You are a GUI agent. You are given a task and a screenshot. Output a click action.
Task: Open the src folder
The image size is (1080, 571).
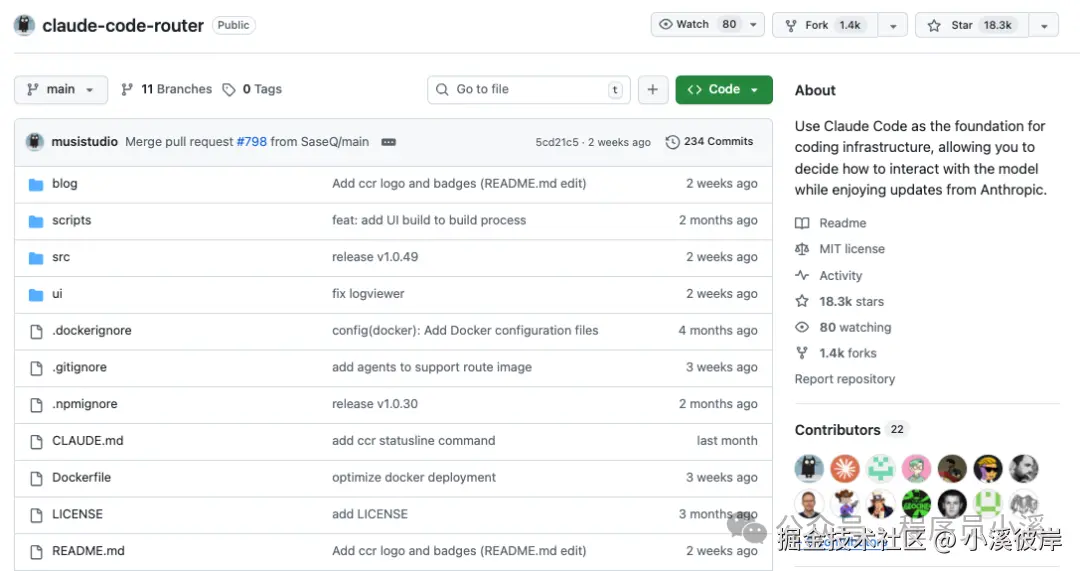[61, 256]
